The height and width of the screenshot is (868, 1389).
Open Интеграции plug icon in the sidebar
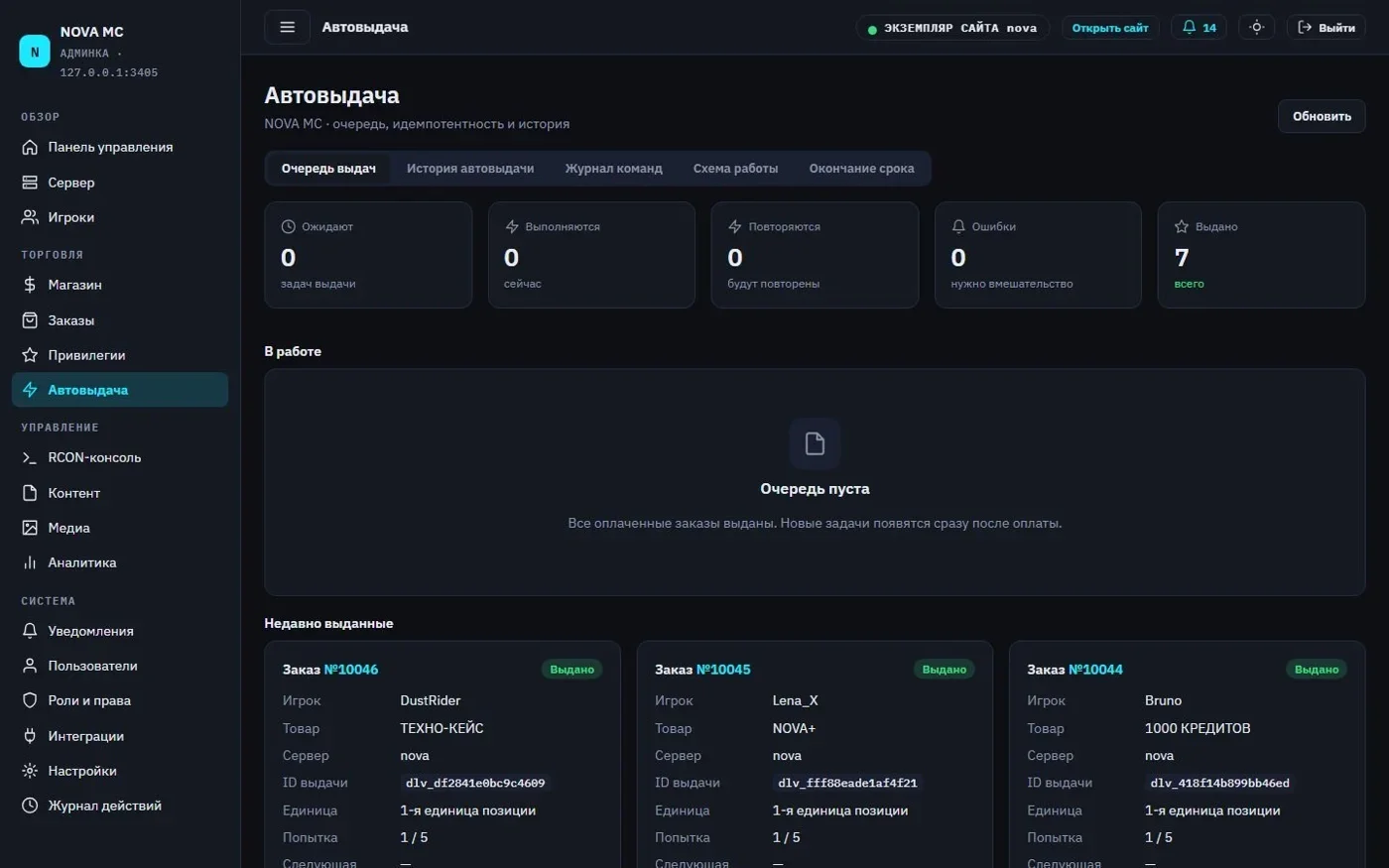point(30,736)
